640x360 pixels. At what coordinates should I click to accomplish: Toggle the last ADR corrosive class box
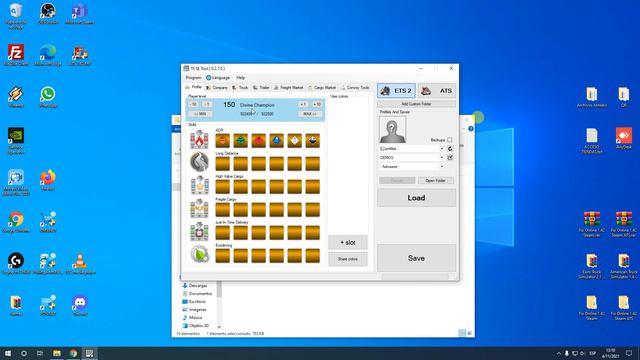click(x=313, y=140)
